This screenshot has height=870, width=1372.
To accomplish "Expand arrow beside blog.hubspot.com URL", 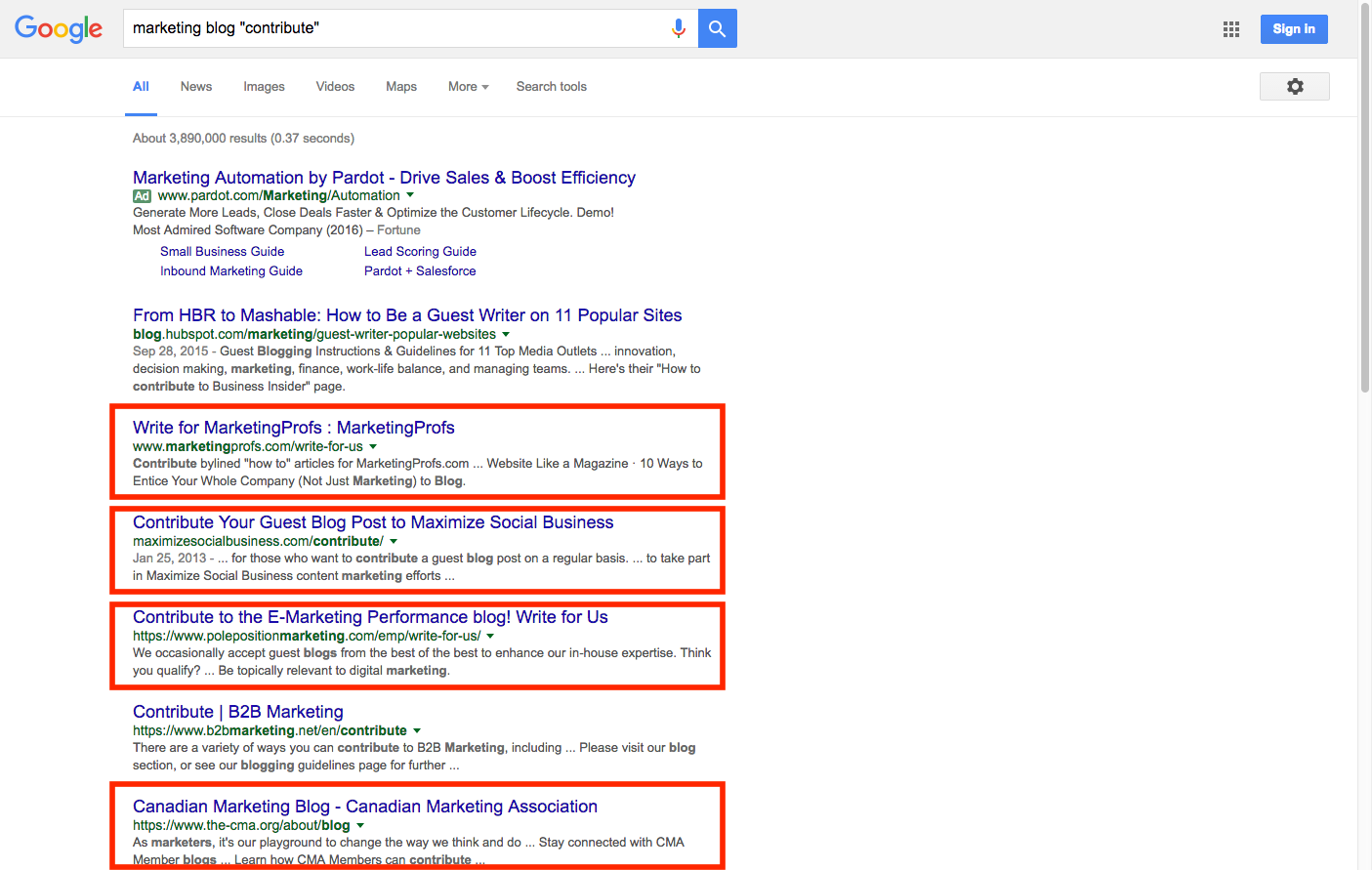I will coord(506,334).
